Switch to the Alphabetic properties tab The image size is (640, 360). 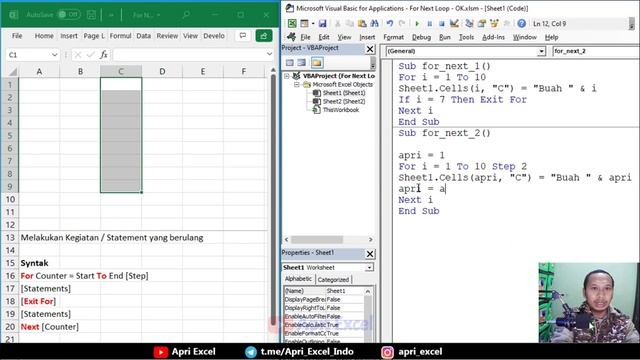click(298, 279)
